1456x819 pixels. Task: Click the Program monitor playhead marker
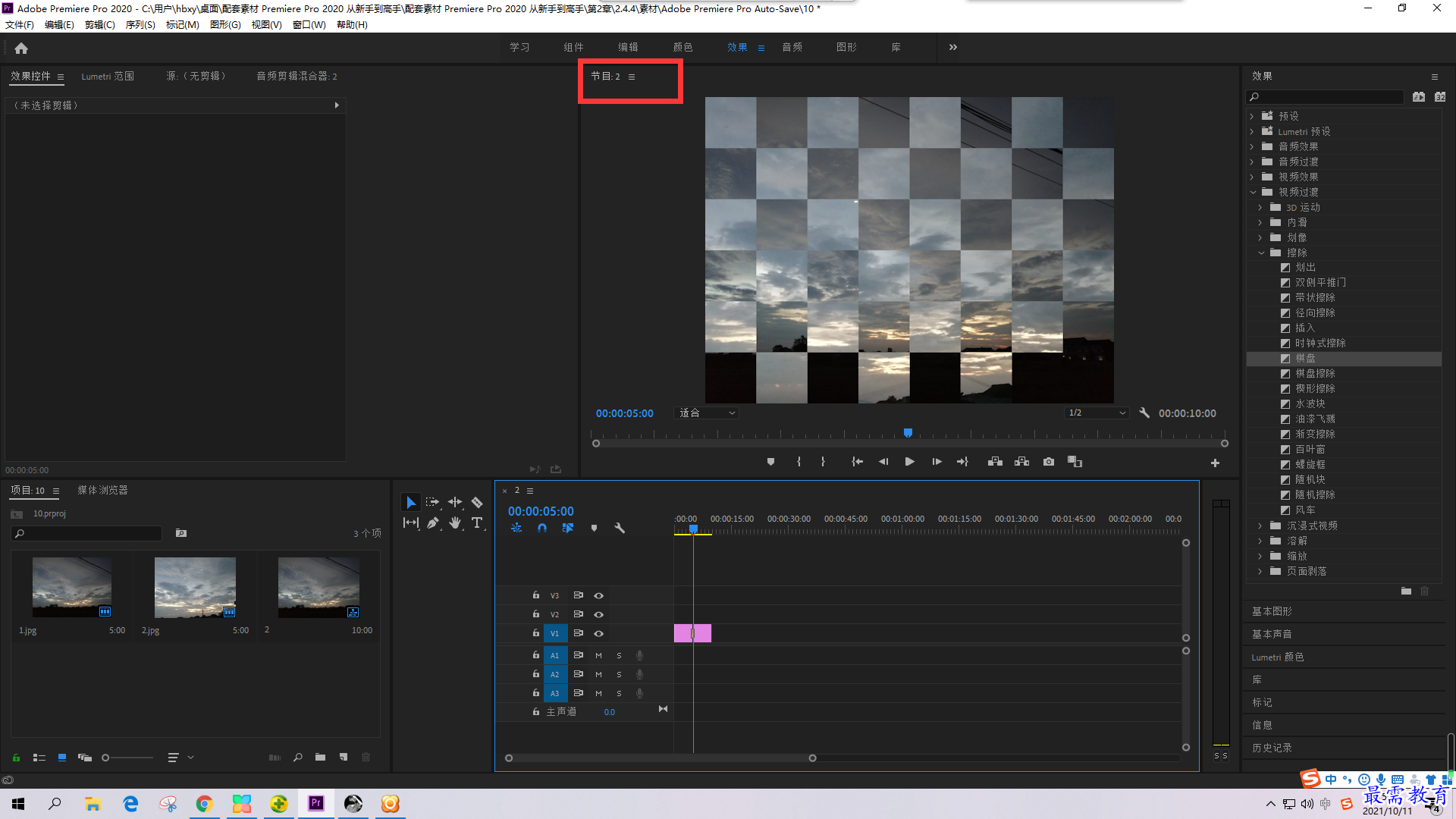(908, 433)
